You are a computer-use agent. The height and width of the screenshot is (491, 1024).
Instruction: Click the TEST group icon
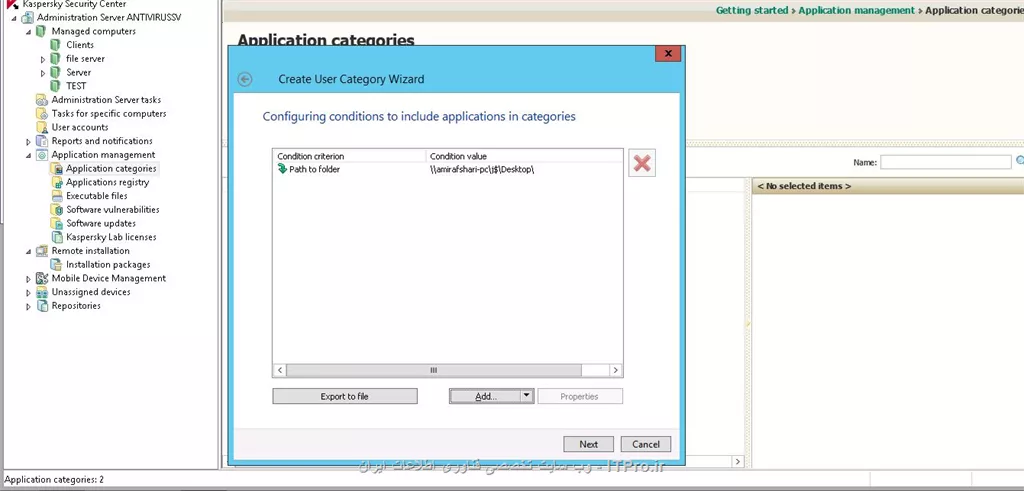click(x=56, y=86)
